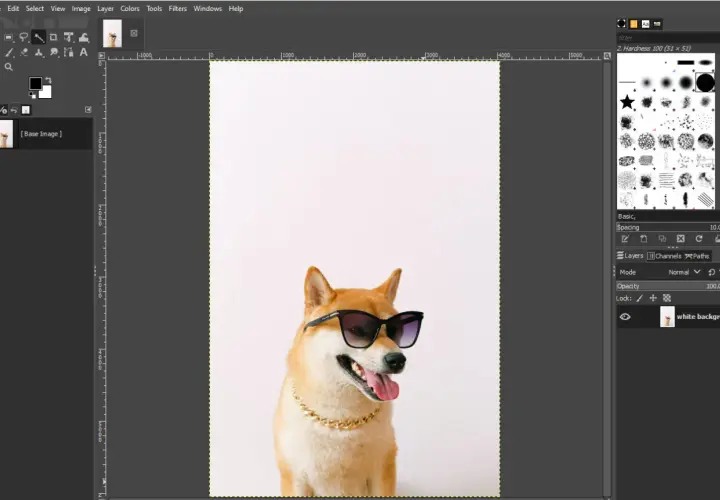The width and height of the screenshot is (720, 500).
Task: Select the Hardness 100 round brush
Action: [x=705, y=83]
